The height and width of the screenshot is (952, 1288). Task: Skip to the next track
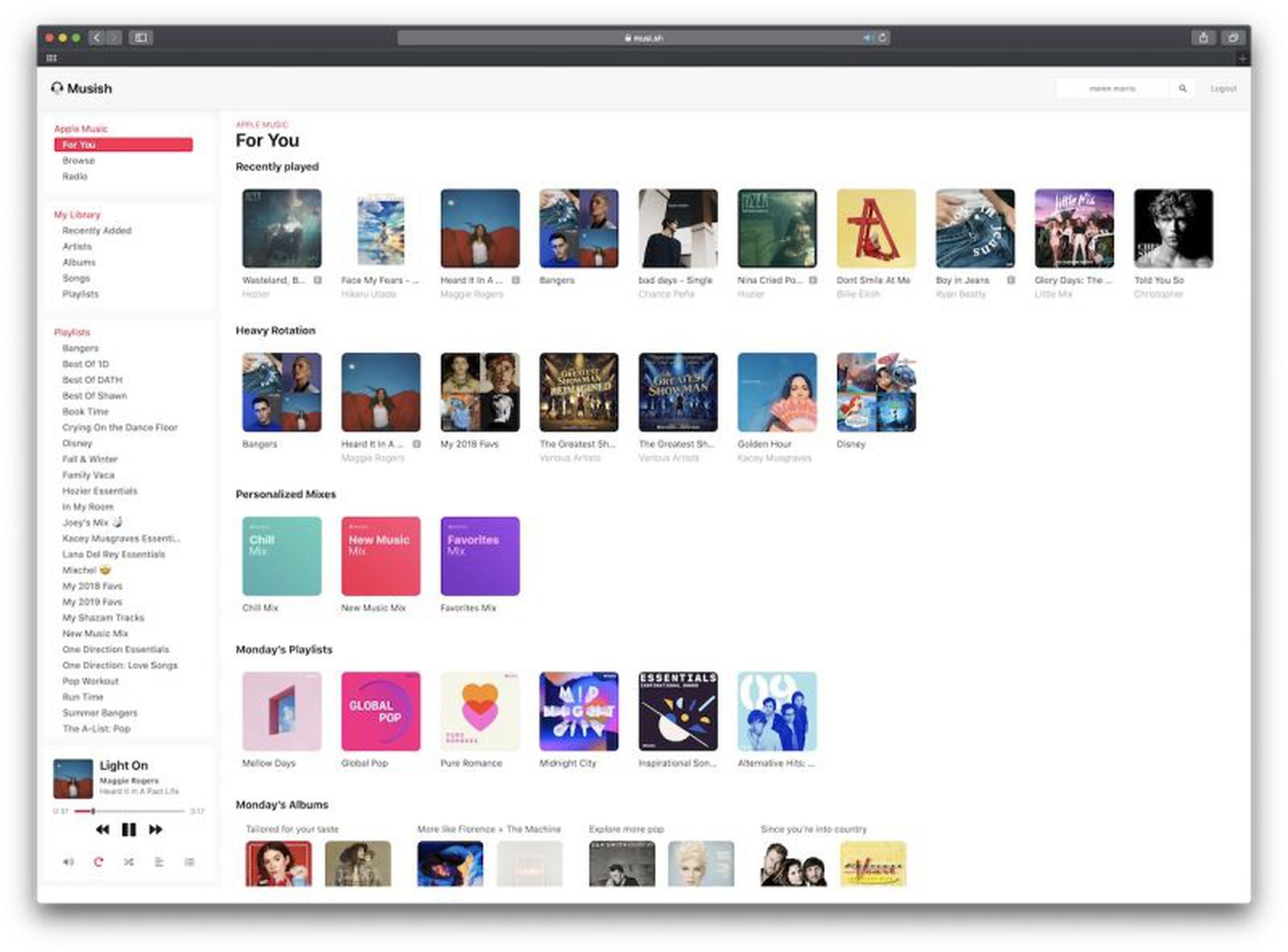(155, 830)
